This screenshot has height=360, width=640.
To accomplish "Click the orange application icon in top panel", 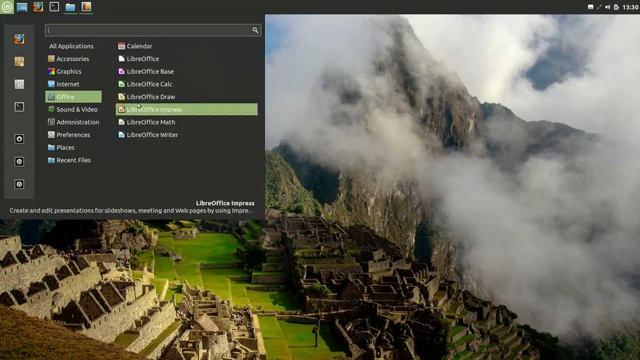I will [86, 7].
